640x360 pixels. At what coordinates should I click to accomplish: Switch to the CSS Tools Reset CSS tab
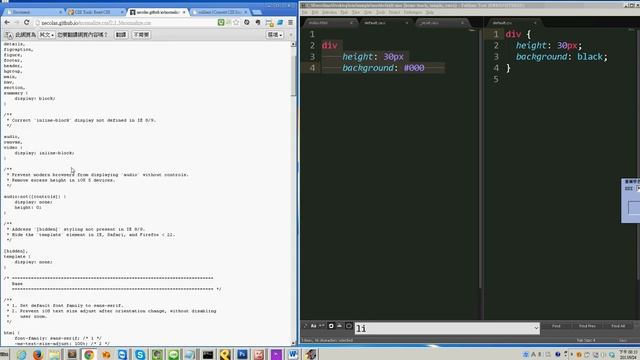pyautogui.click(x=95, y=12)
